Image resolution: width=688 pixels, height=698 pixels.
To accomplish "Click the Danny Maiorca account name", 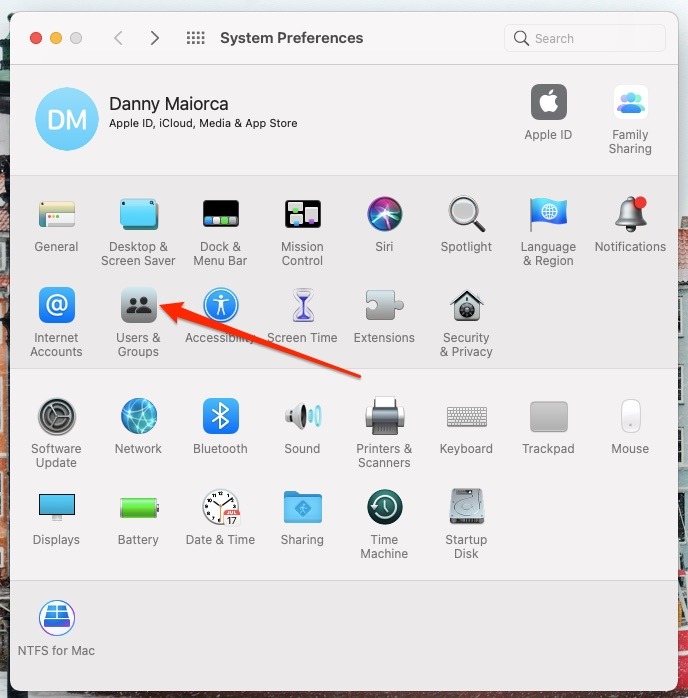I will (x=169, y=104).
